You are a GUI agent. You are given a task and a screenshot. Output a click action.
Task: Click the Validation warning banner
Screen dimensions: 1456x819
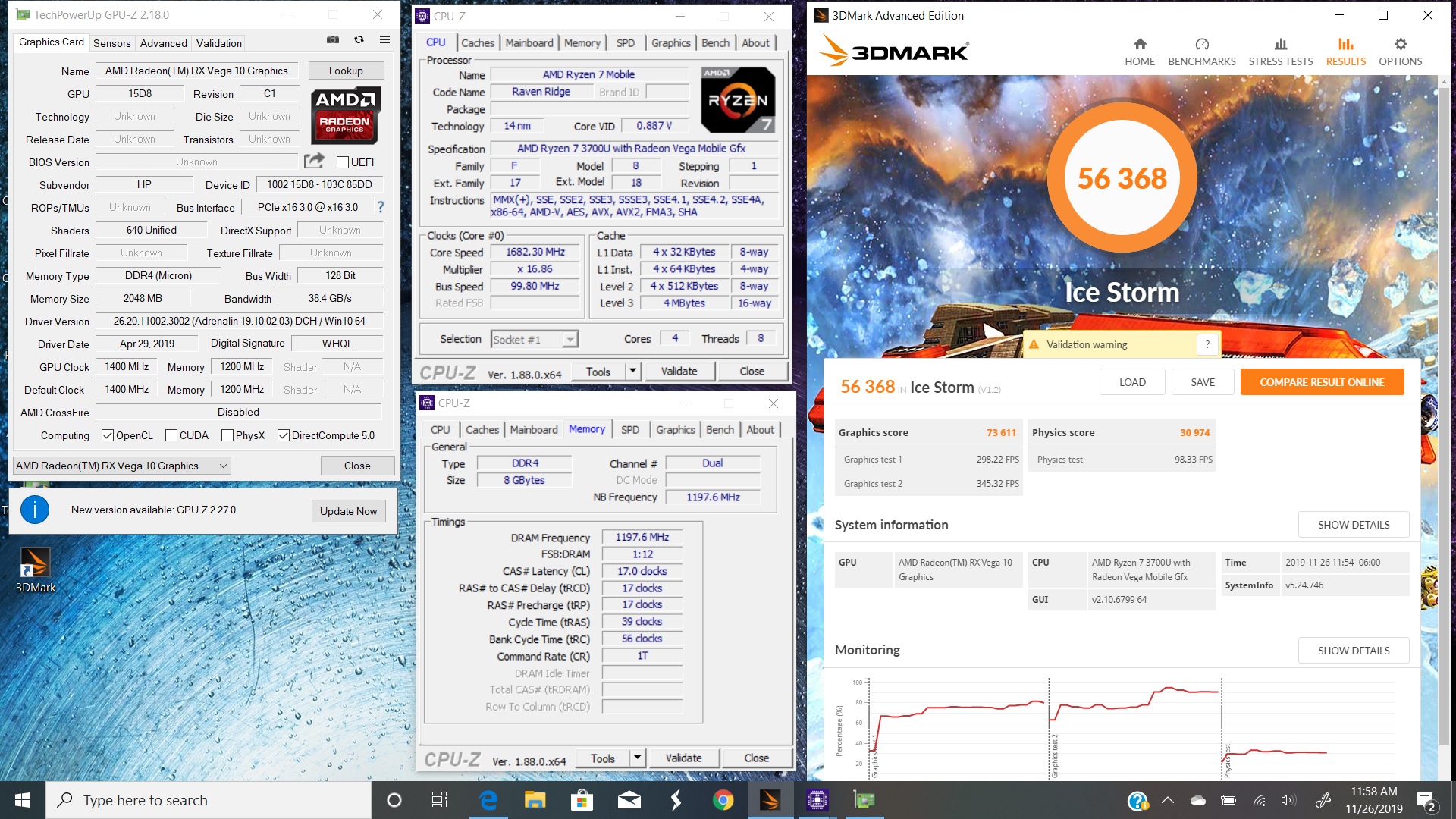1121,344
